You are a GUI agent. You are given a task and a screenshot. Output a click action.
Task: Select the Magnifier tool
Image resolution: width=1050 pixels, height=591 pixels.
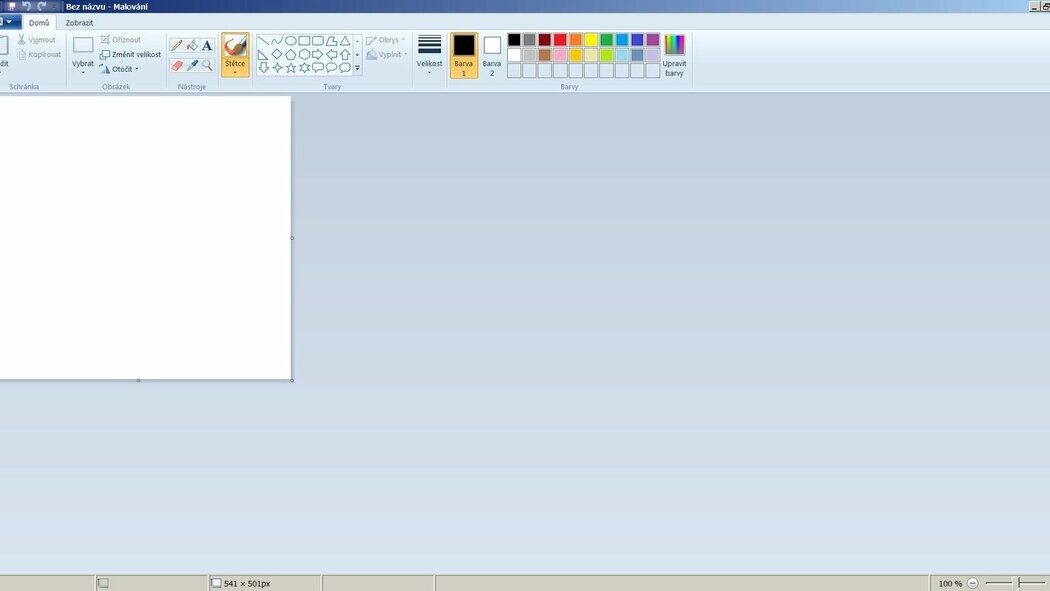point(207,65)
